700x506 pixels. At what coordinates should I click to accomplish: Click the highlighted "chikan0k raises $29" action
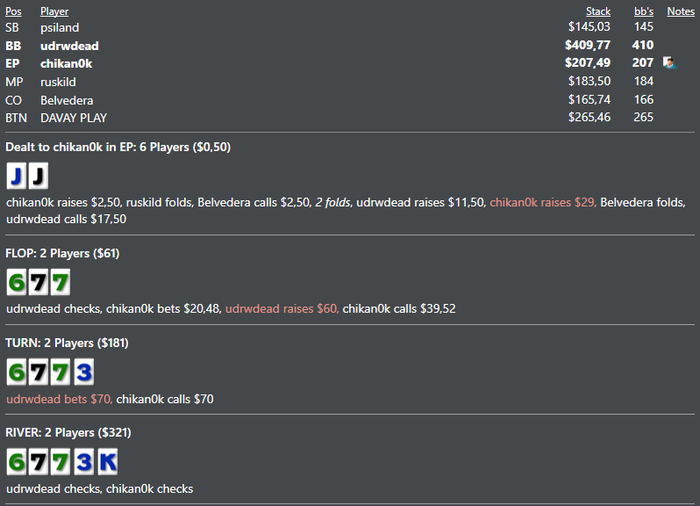click(x=544, y=202)
